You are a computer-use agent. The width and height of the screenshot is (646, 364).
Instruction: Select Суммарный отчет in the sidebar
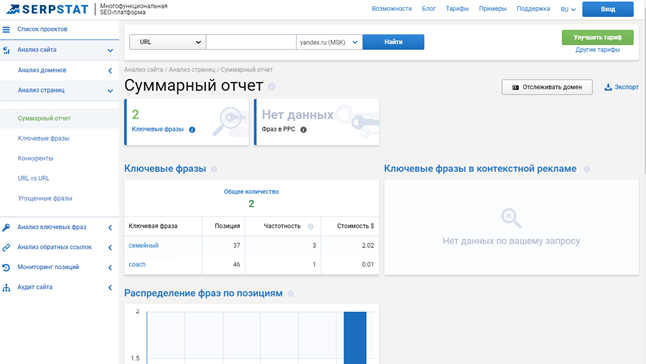[x=44, y=119]
